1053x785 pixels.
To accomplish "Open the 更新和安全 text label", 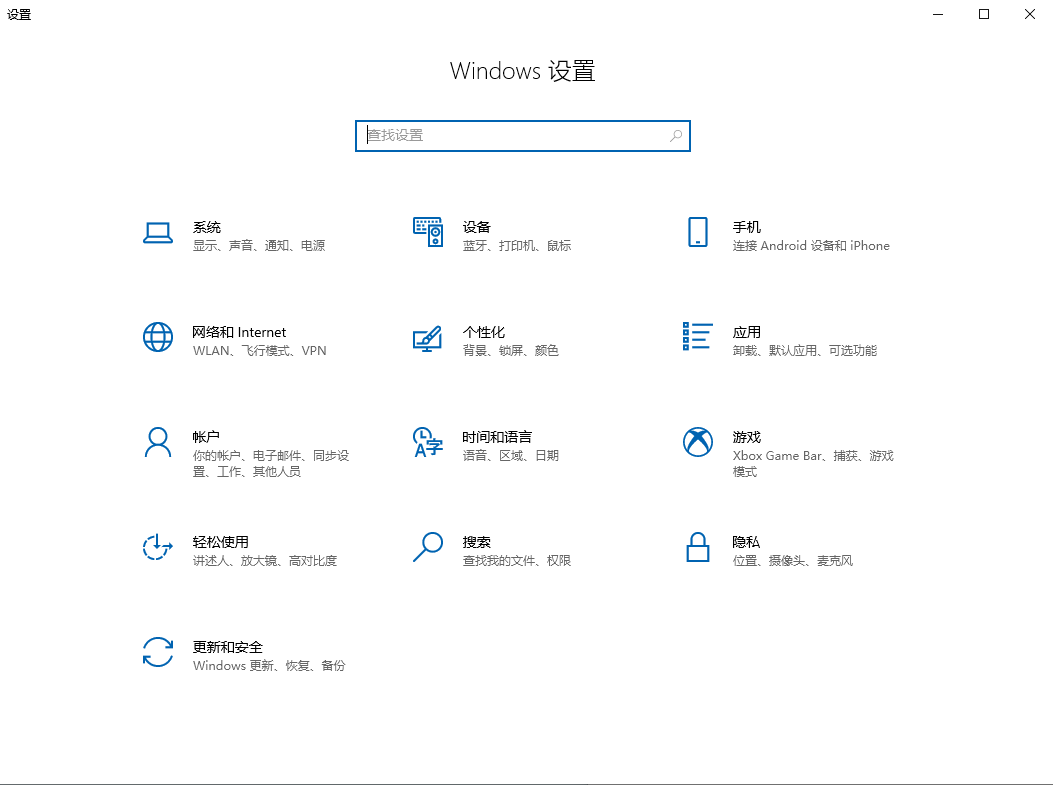I will (227, 647).
